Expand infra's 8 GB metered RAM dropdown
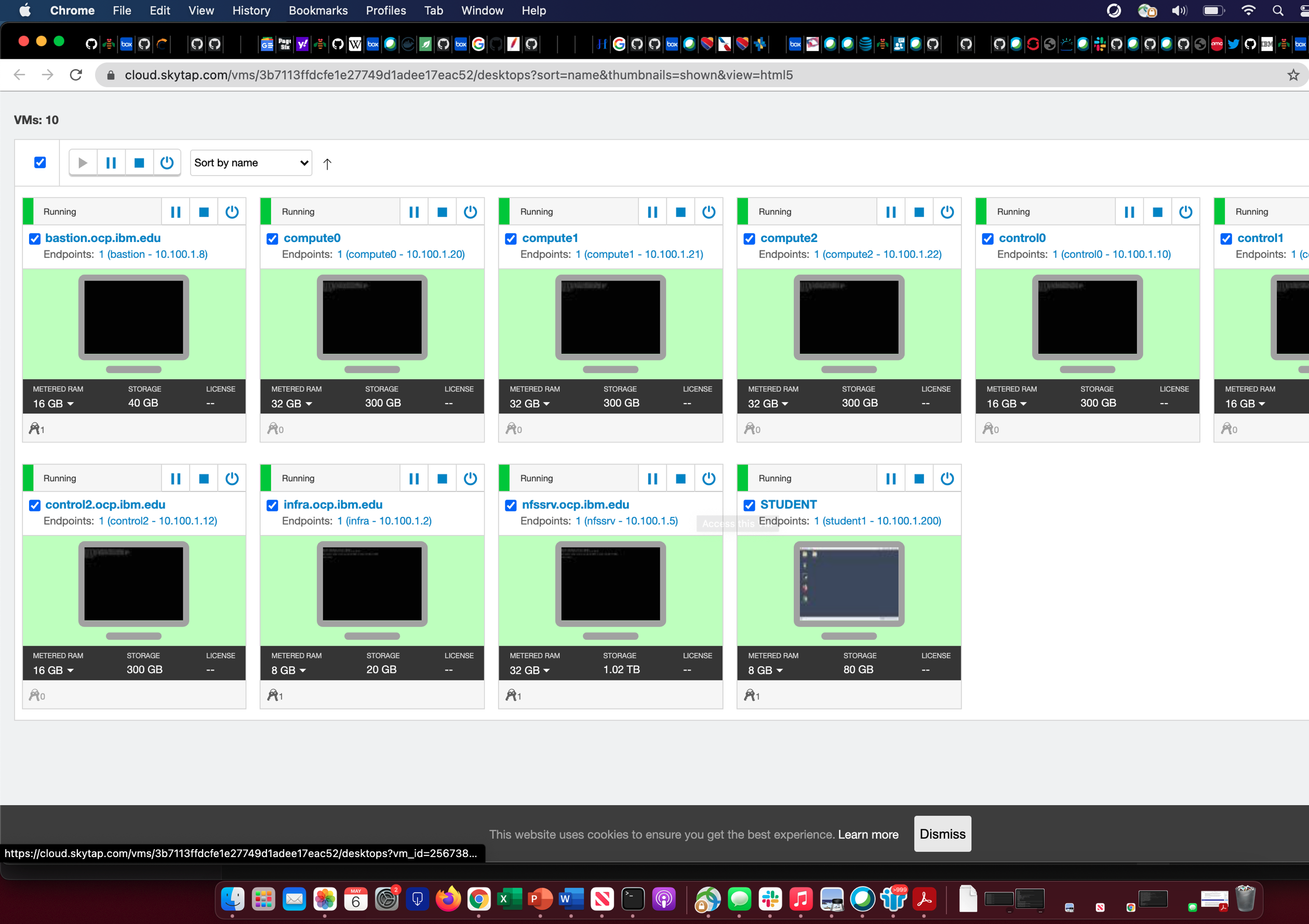Image resolution: width=1309 pixels, height=924 pixels. pos(289,671)
